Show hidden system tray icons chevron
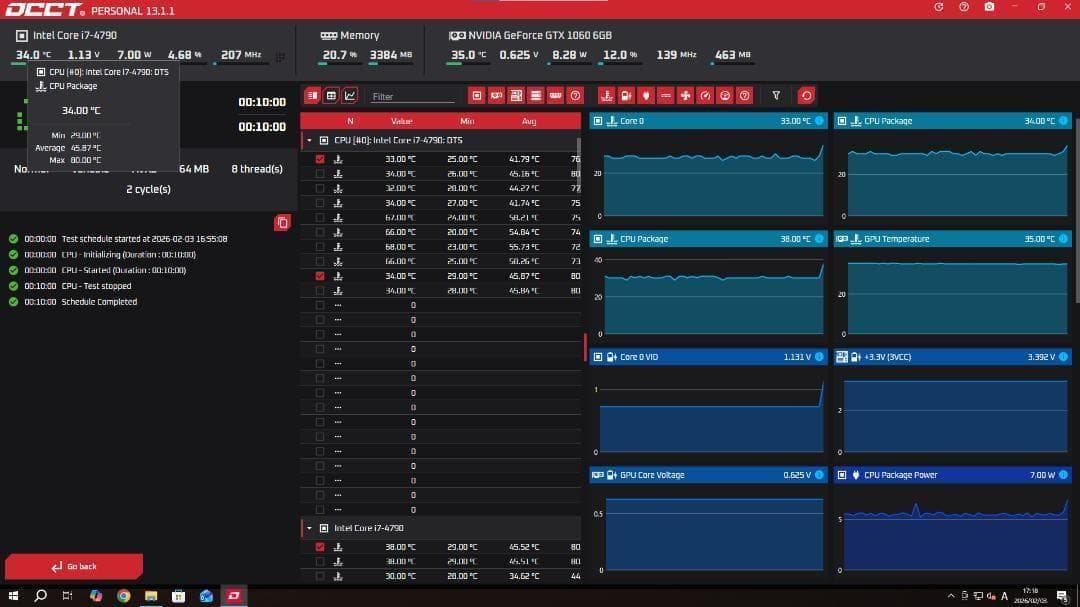Image resolution: width=1080 pixels, height=607 pixels. coord(951,596)
